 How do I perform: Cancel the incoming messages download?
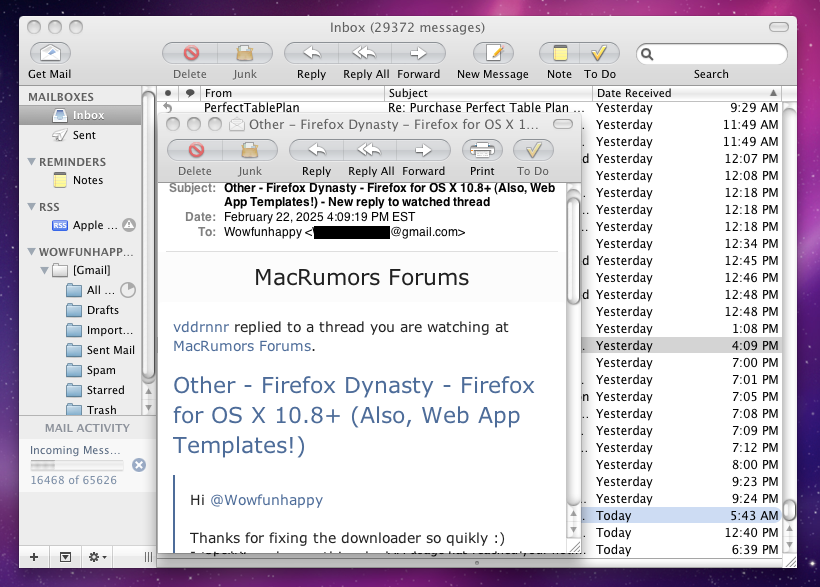(139, 465)
